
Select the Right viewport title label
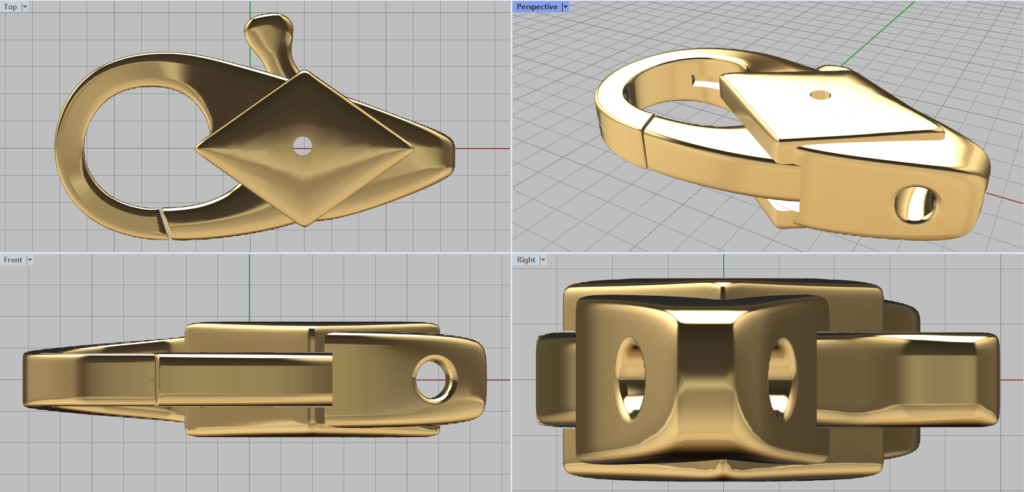point(525,260)
